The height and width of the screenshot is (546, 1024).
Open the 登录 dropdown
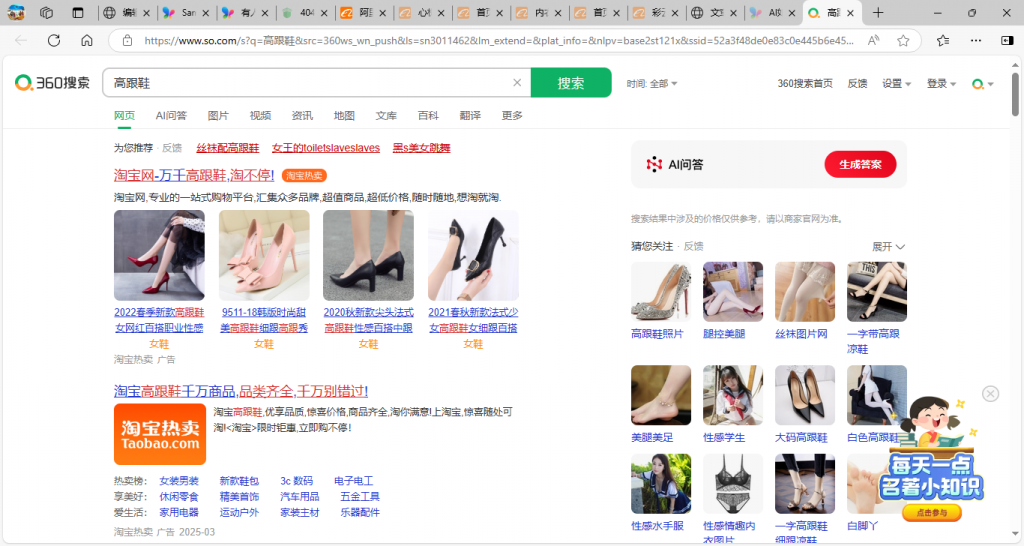pos(941,84)
